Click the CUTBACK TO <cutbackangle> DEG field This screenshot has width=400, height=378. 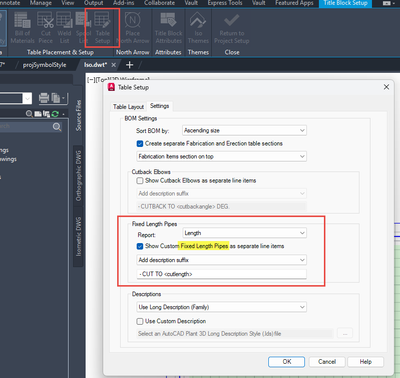(x=221, y=206)
